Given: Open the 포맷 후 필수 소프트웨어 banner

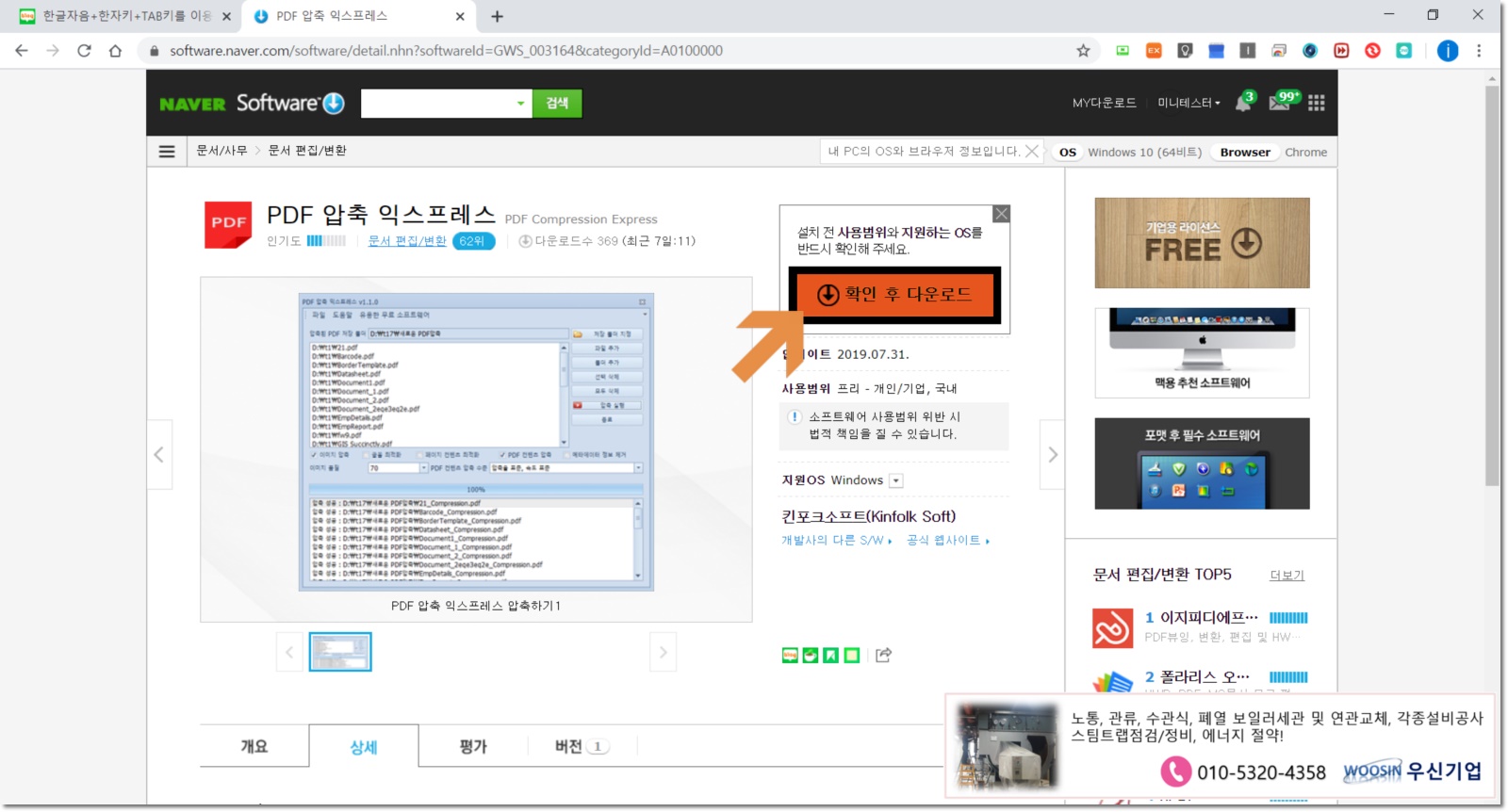Looking at the screenshot, I should [x=1202, y=463].
